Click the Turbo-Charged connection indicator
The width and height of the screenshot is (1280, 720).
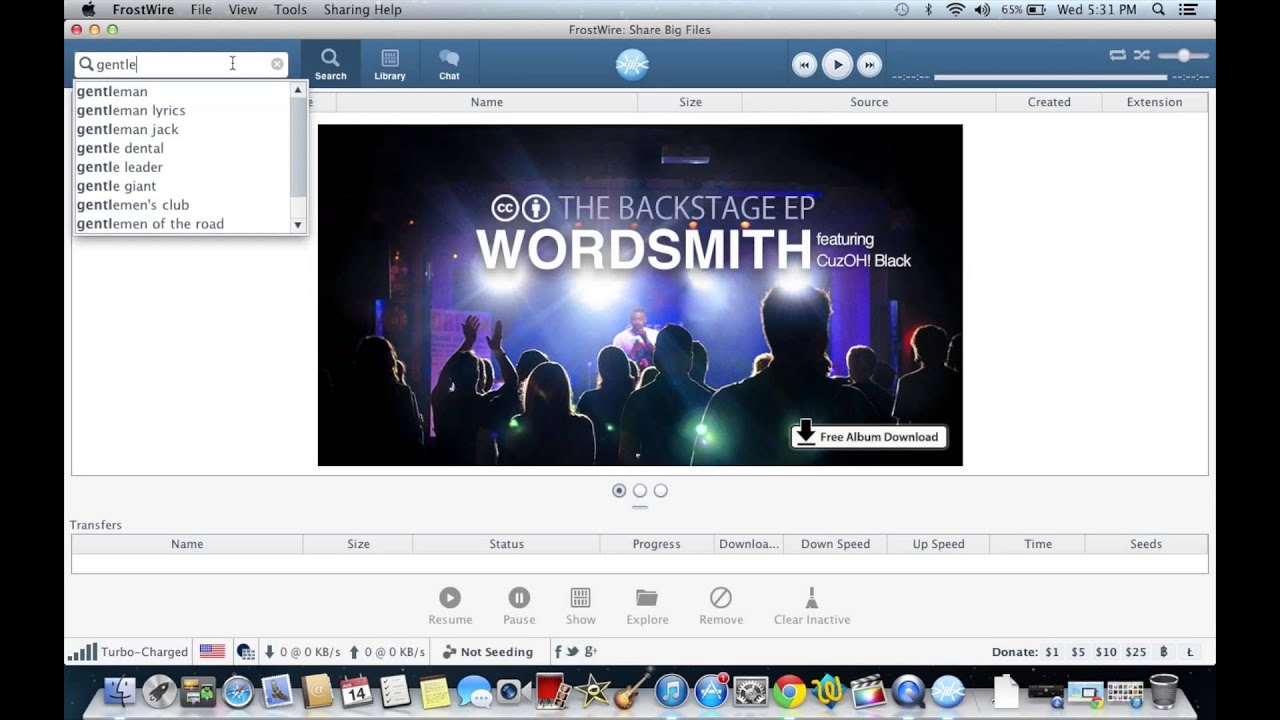(128, 652)
